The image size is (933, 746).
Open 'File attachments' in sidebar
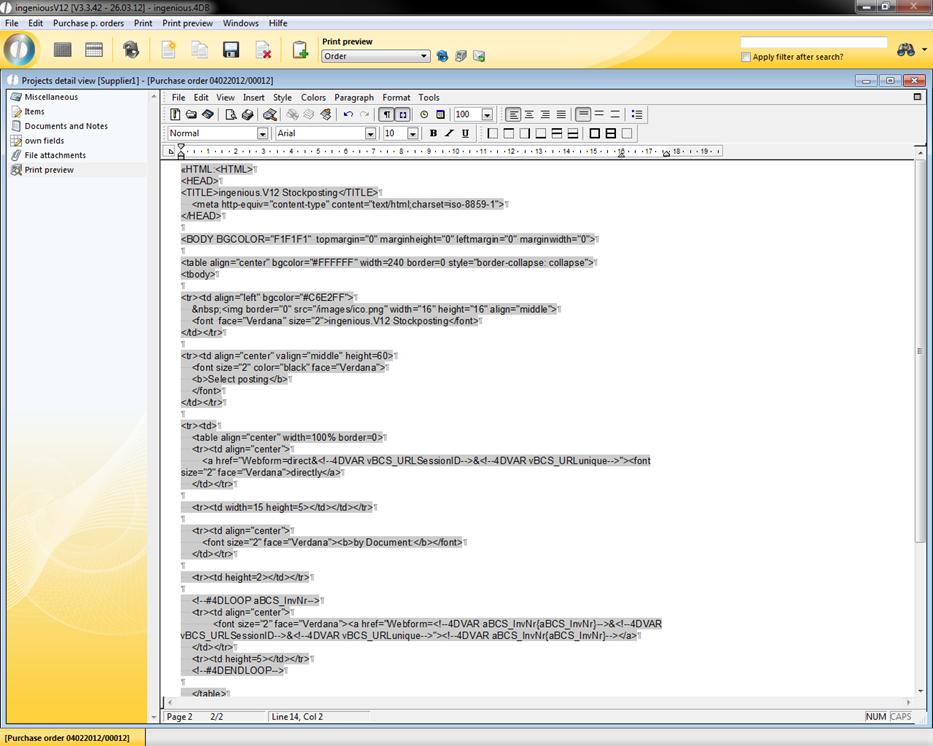click(x=55, y=155)
